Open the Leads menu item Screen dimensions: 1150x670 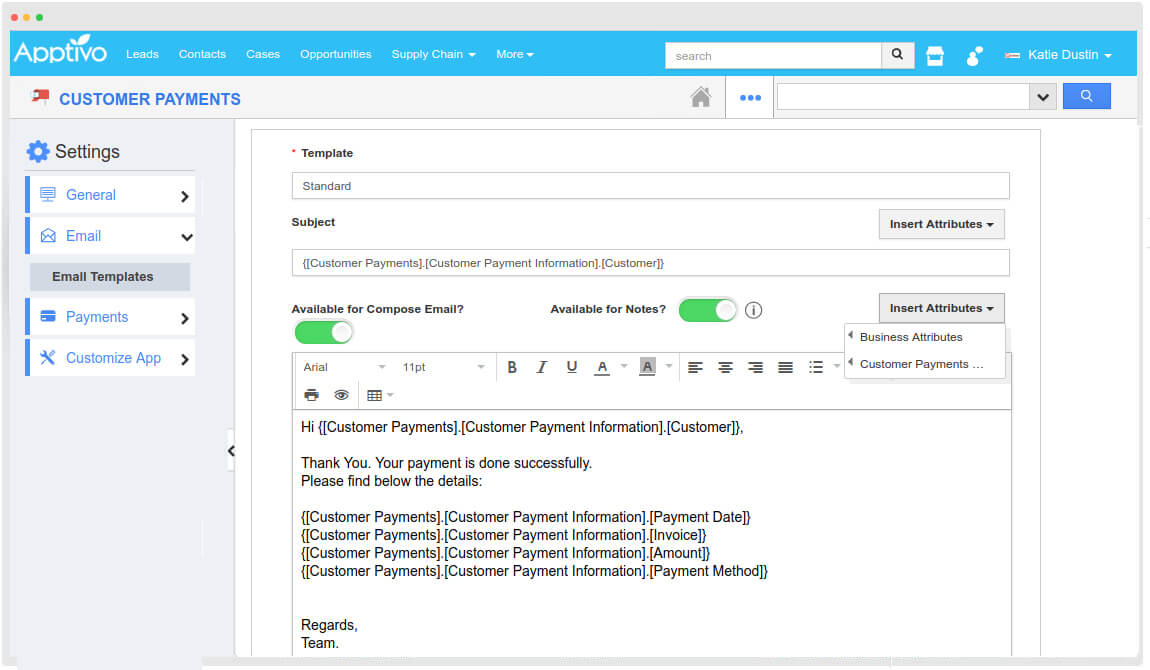pos(142,54)
